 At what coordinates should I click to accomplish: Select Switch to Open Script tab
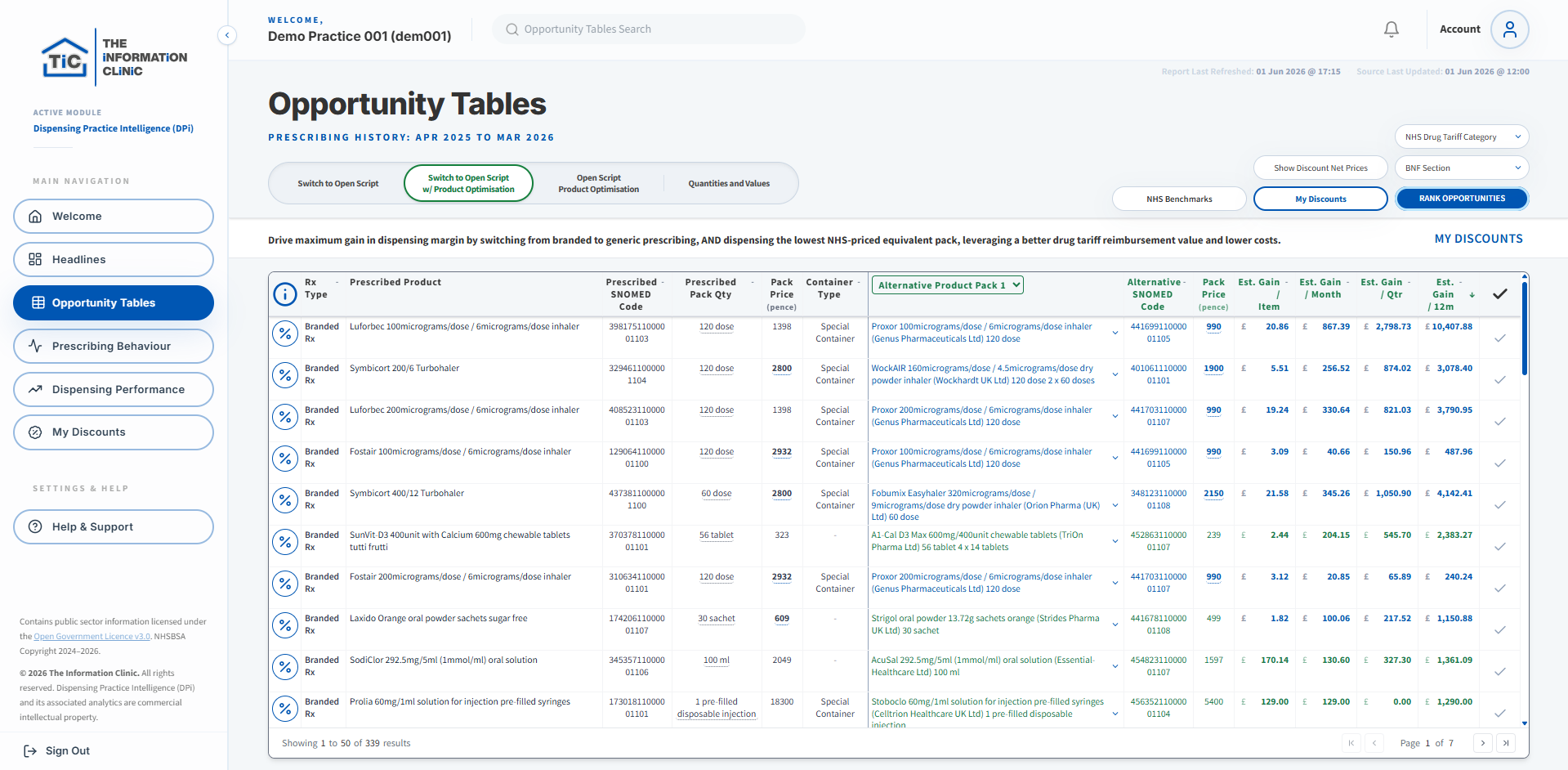point(338,184)
